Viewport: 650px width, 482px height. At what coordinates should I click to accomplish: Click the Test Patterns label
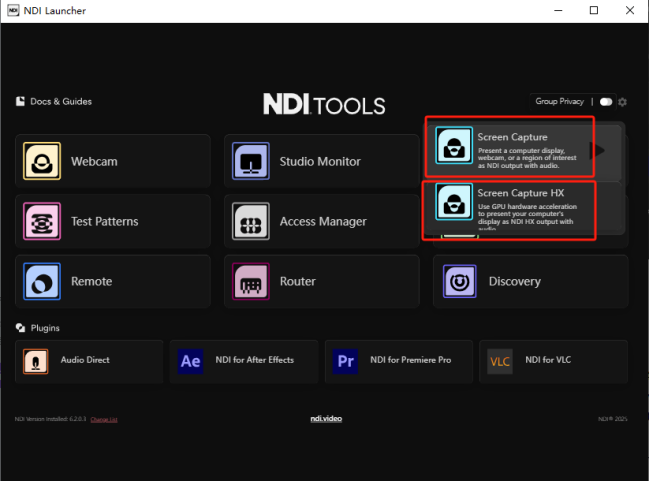(x=104, y=221)
